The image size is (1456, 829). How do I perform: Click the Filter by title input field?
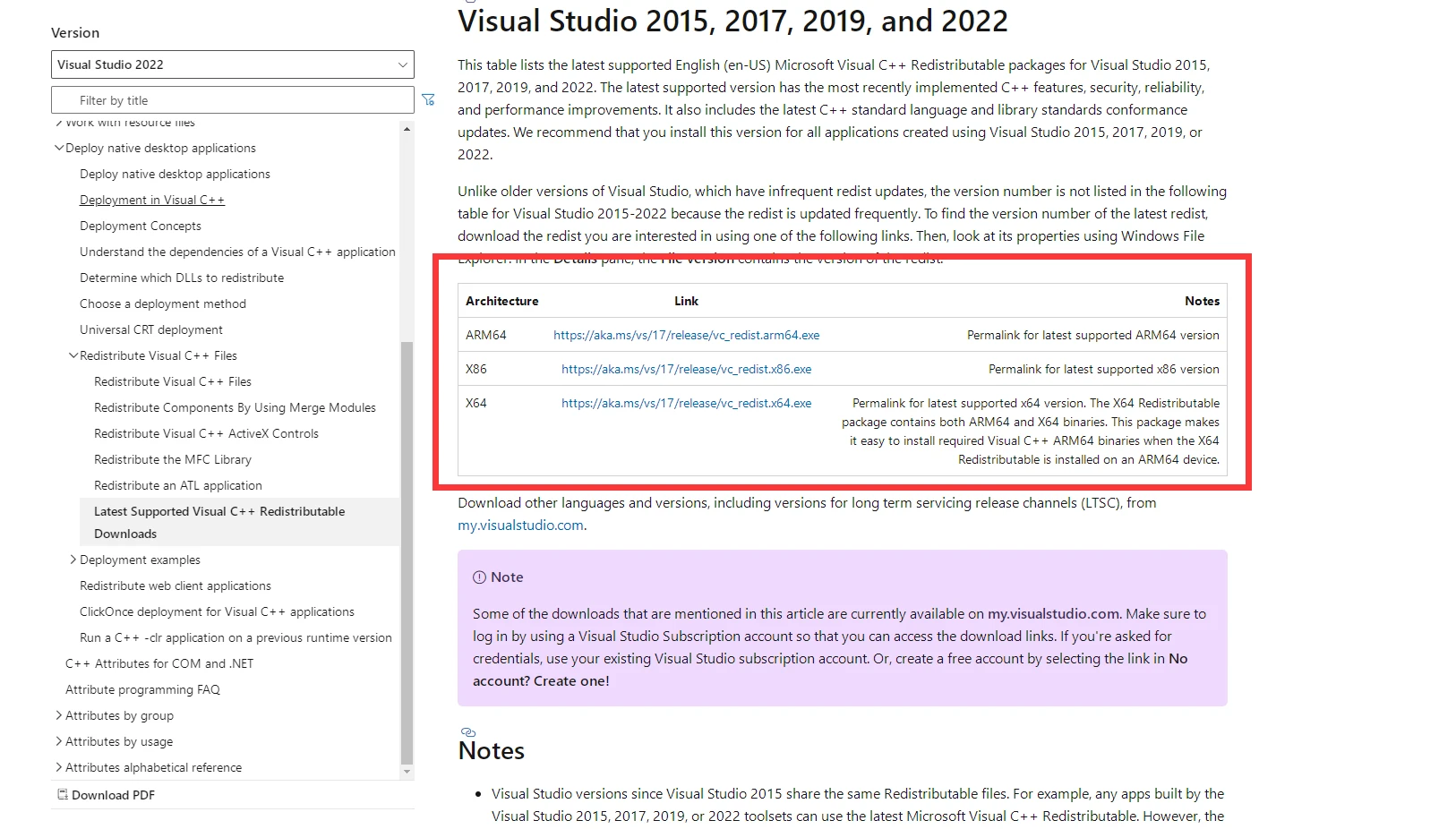[232, 100]
